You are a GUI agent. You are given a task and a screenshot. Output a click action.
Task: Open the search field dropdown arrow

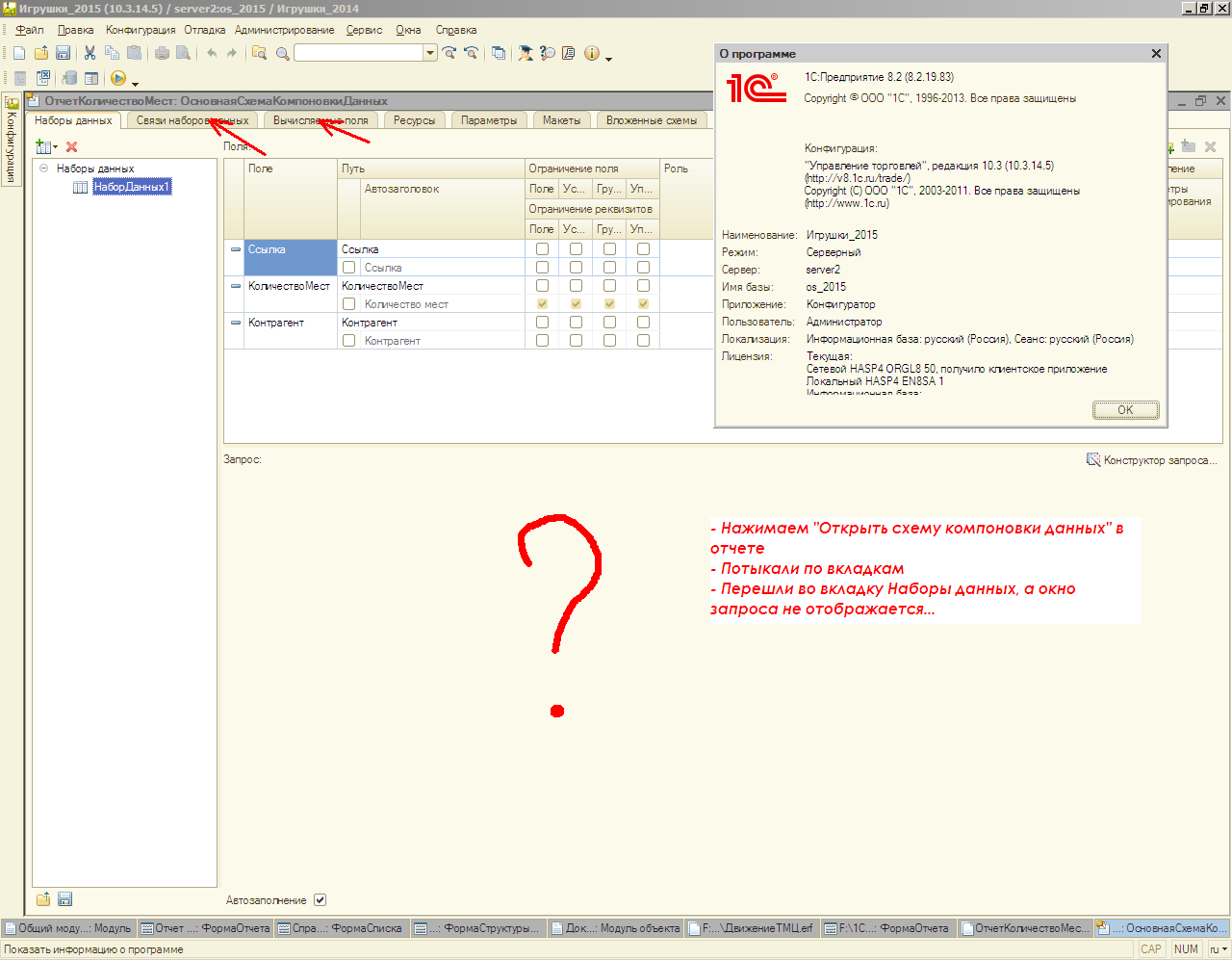click(x=430, y=53)
